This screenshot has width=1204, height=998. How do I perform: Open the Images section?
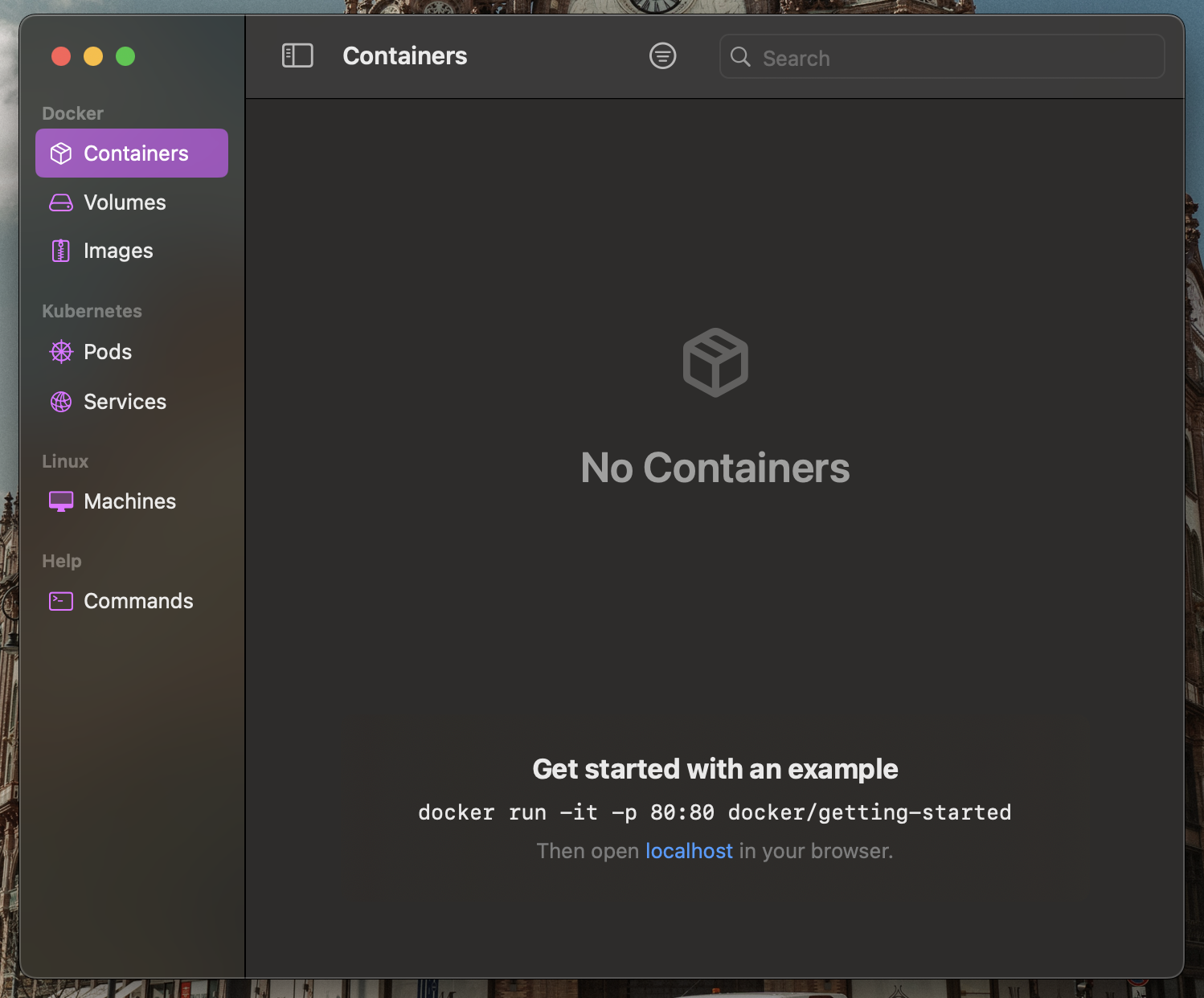pyautogui.click(x=118, y=250)
